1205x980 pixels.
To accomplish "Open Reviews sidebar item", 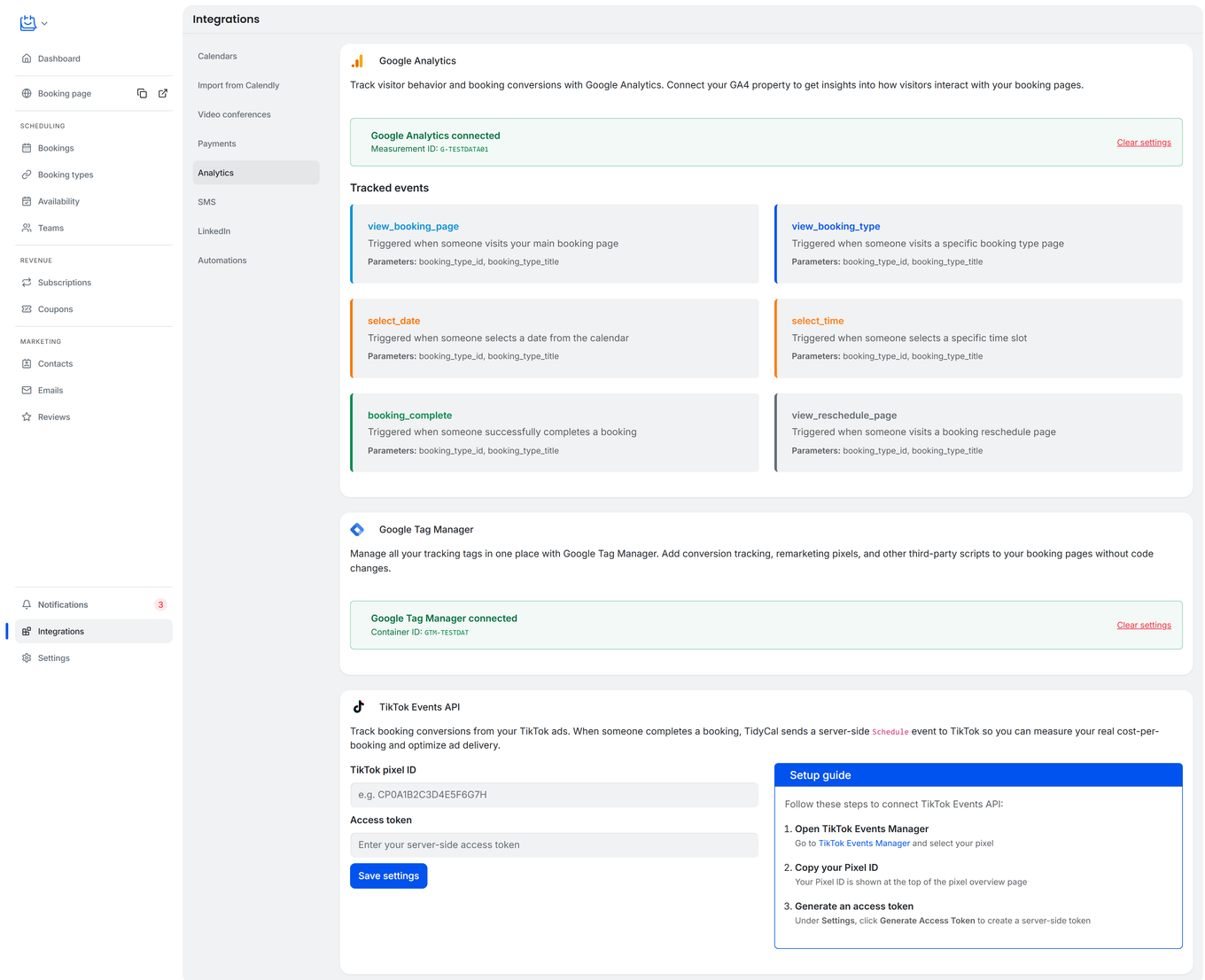I will [x=94, y=416].
